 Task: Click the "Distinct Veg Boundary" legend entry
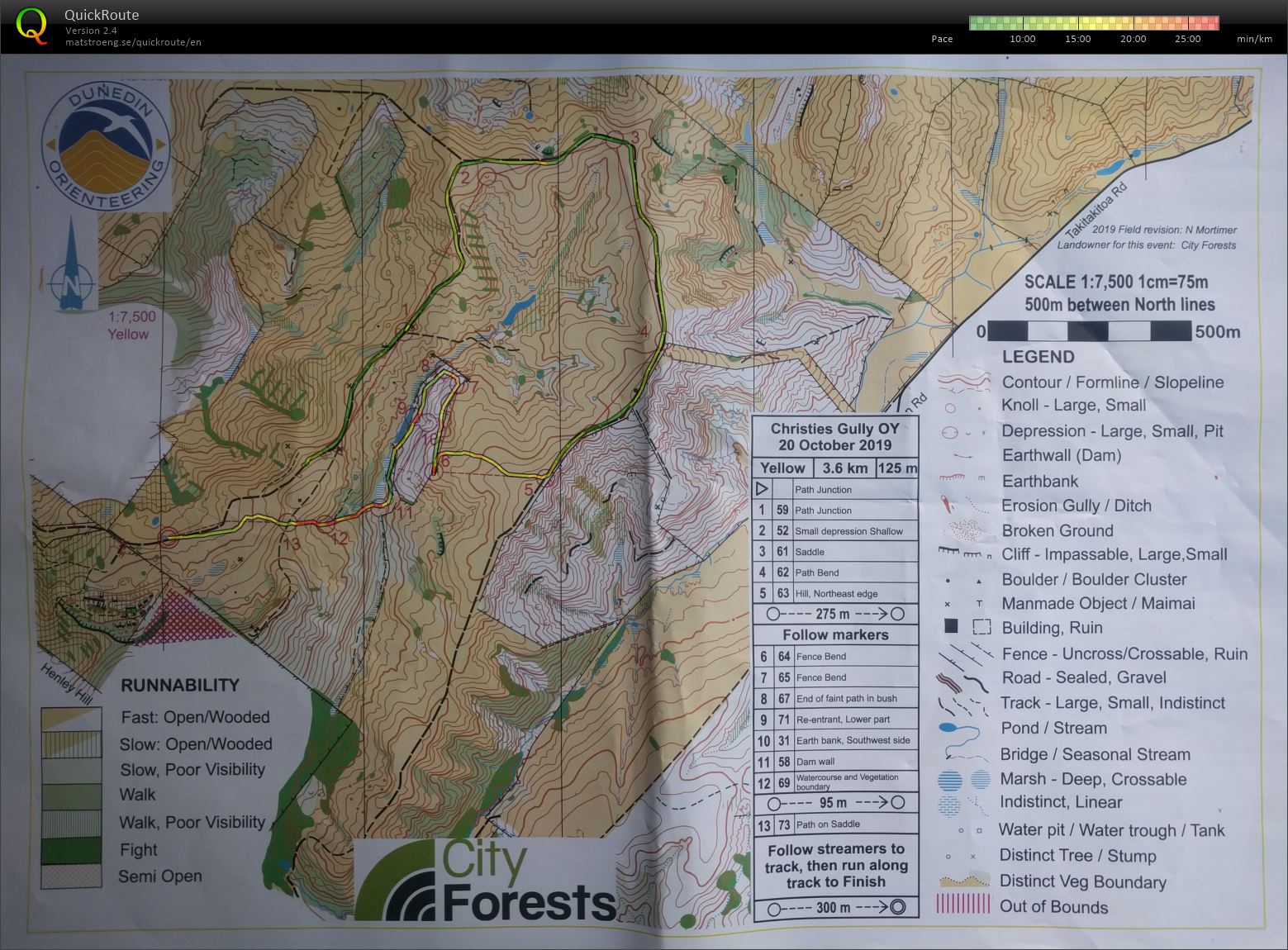tap(1082, 881)
